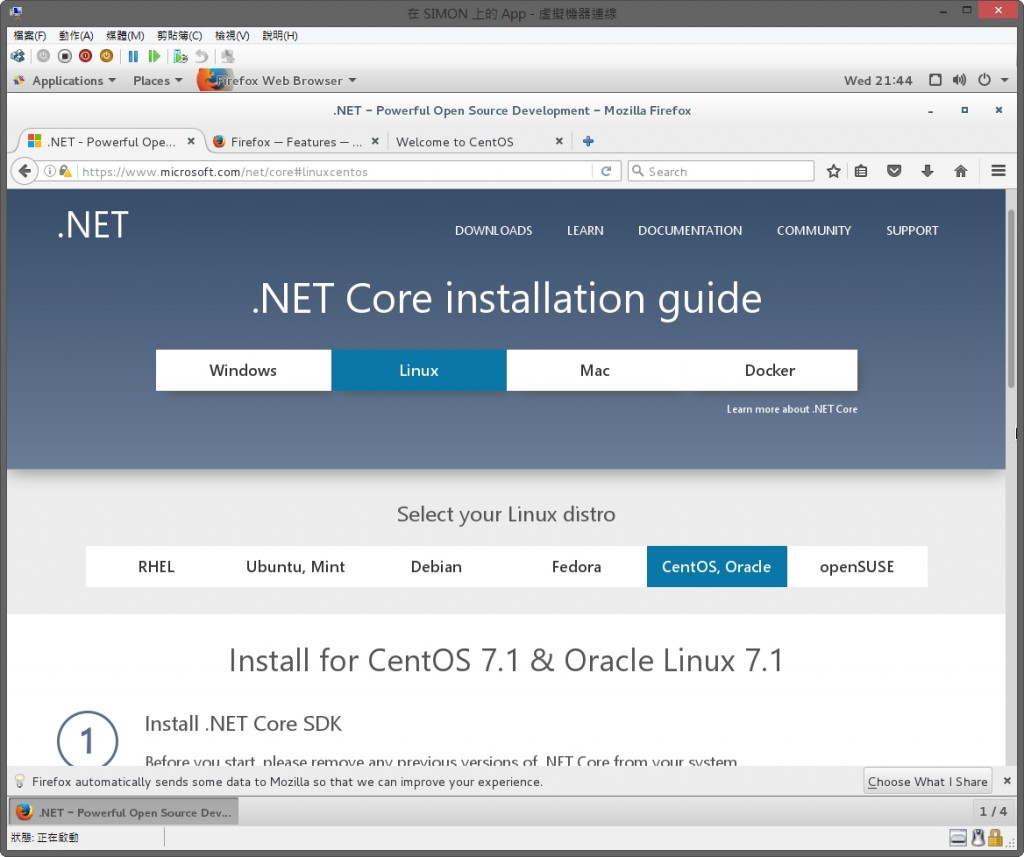1024x857 pixels.
Task: Choose the Fedora distro
Action: click(x=577, y=566)
